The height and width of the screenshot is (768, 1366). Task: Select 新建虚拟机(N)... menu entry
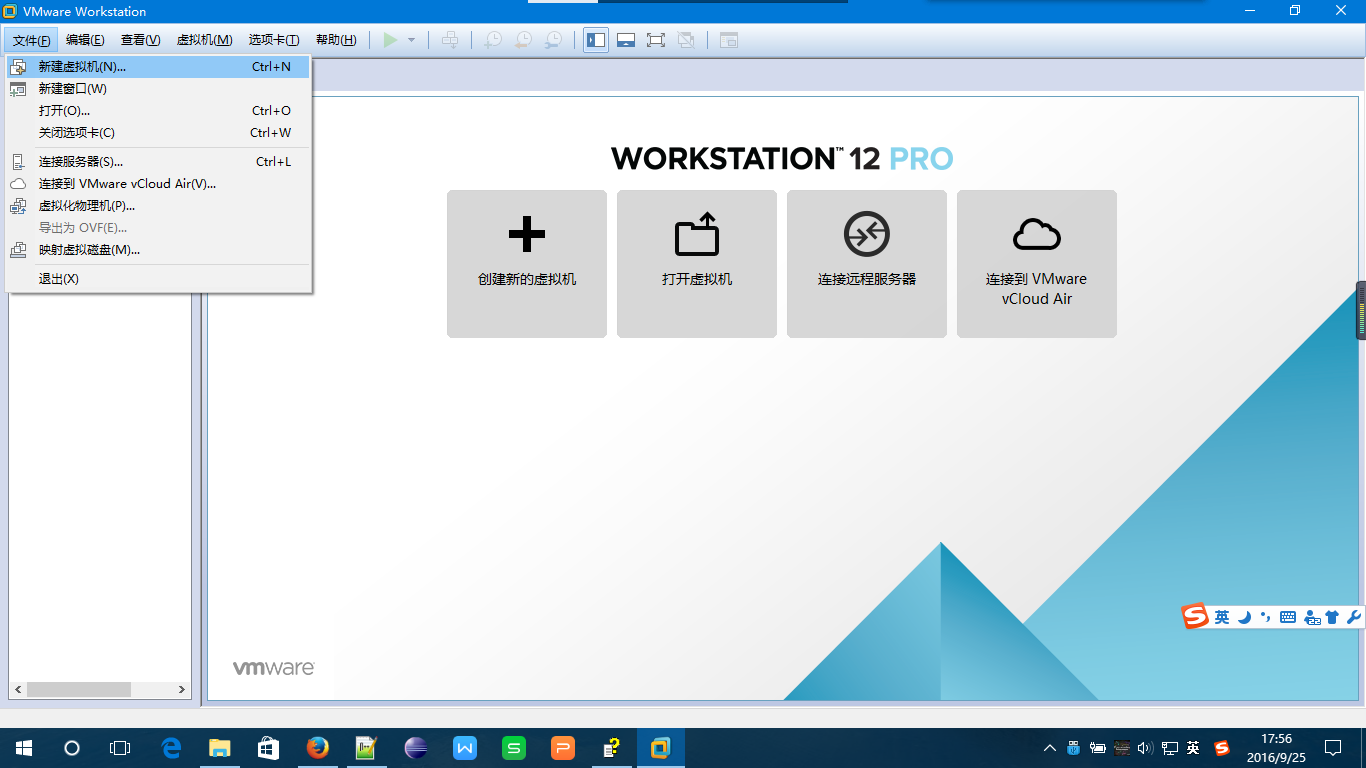point(158,67)
